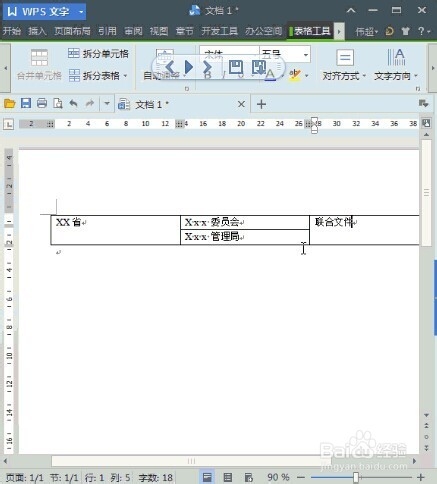The image size is (437, 484).
Task: Click the zoom slider handle
Action: [x=356, y=477]
